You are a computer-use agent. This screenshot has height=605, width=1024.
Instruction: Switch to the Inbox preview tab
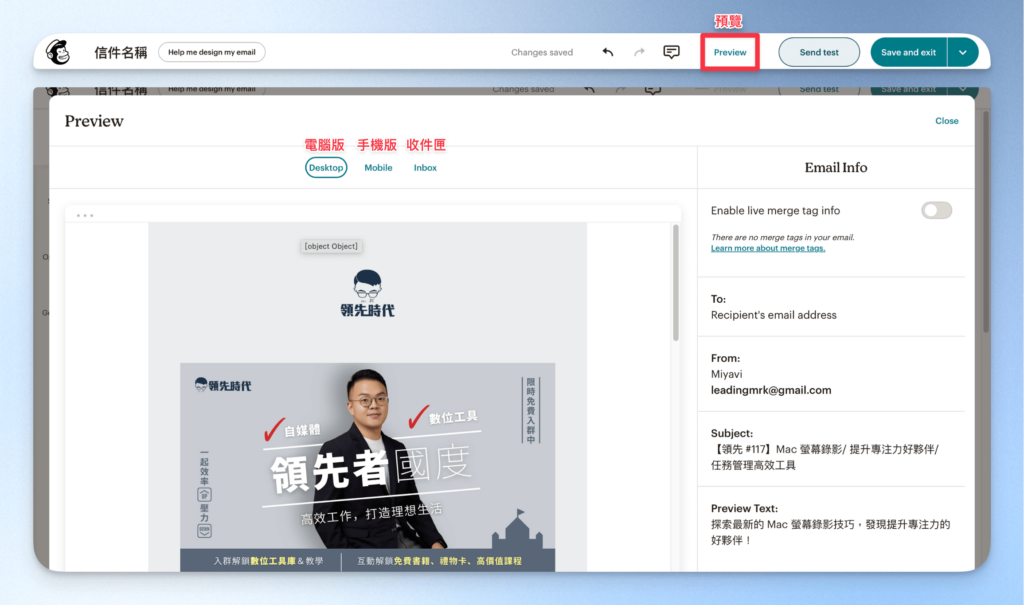(425, 168)
